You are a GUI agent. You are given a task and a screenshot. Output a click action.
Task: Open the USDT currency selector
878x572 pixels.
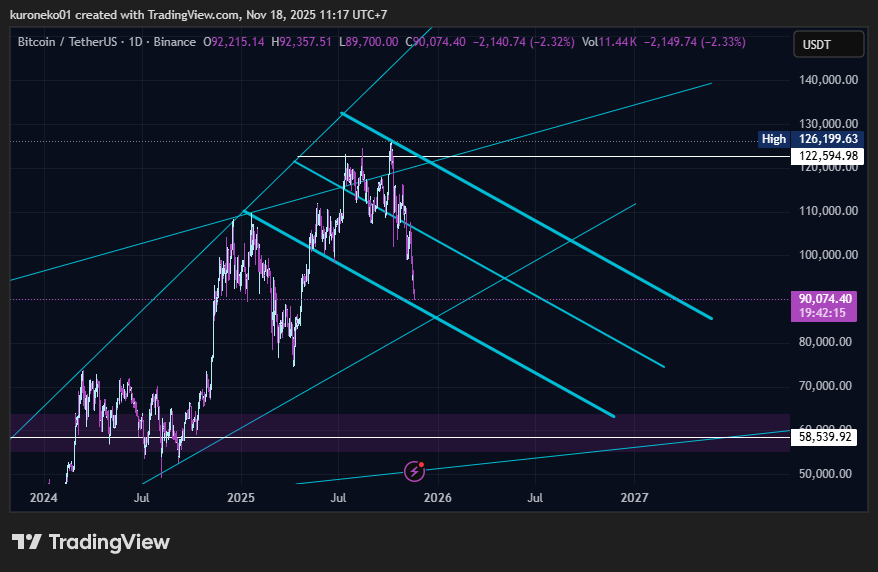828,45
